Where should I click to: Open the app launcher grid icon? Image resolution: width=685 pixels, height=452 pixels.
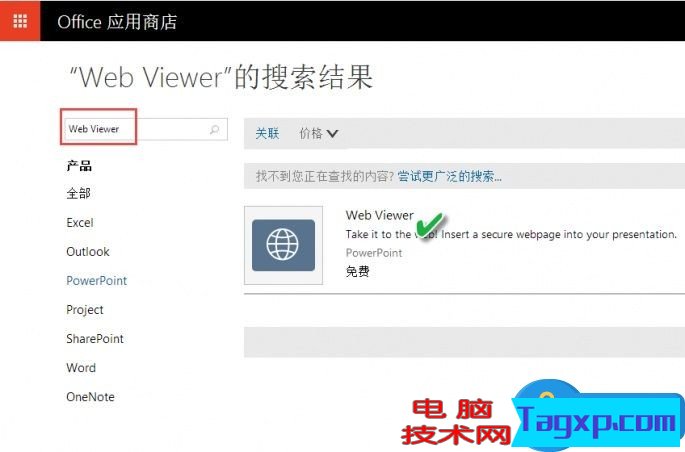point(20,21)
